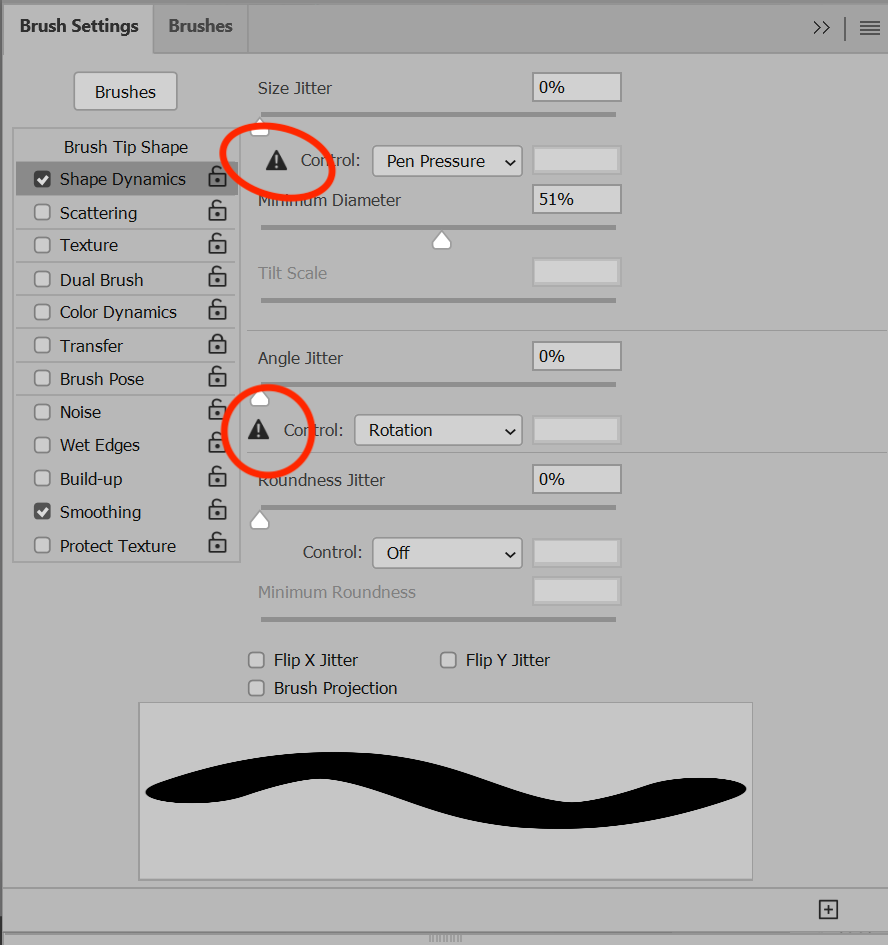This screenshot has width=888, height=945.
Task: Click the lock icon next to Scattering
Action: point(217,212)
